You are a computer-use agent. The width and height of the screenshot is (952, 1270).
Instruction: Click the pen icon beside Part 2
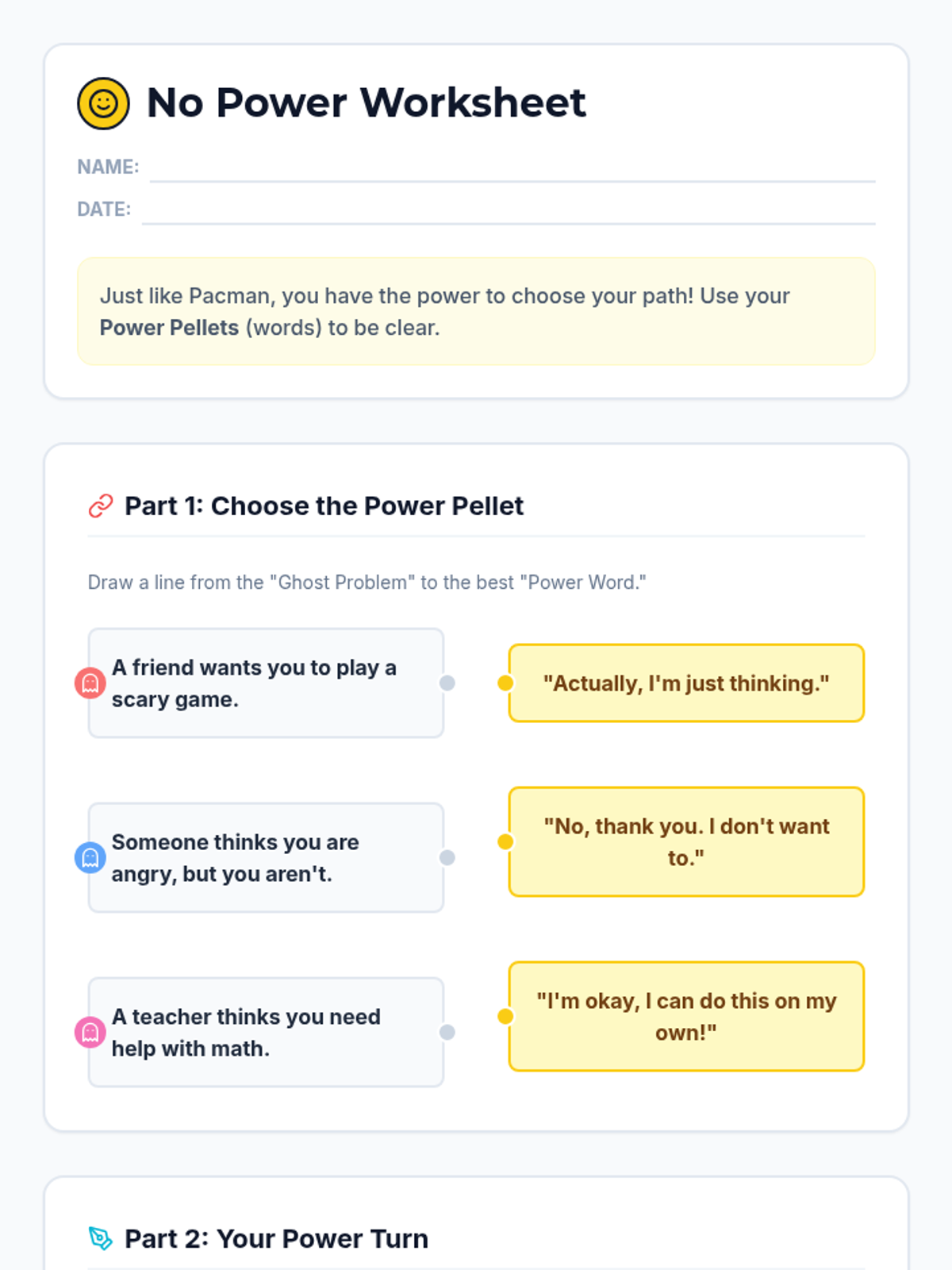(101, 1238)
